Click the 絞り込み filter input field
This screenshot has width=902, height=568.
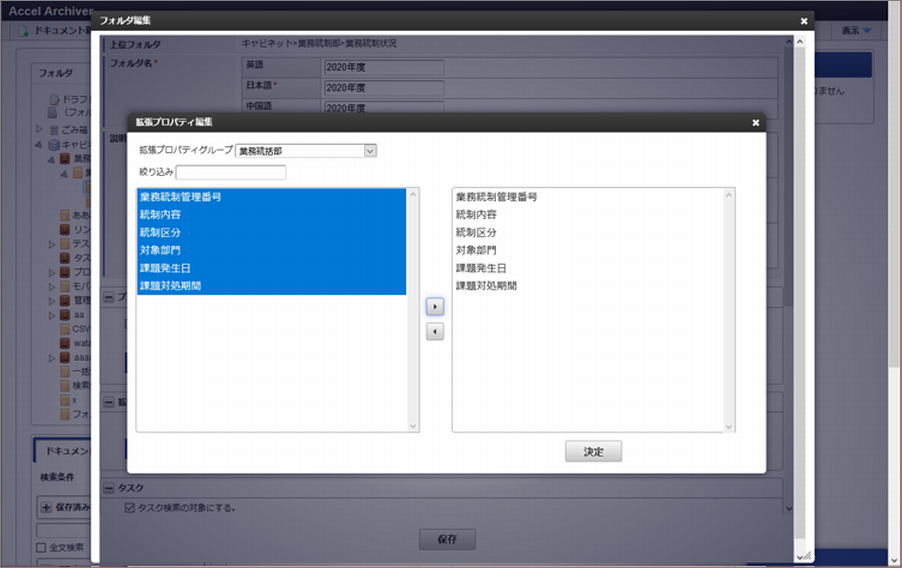coord(231,172)
